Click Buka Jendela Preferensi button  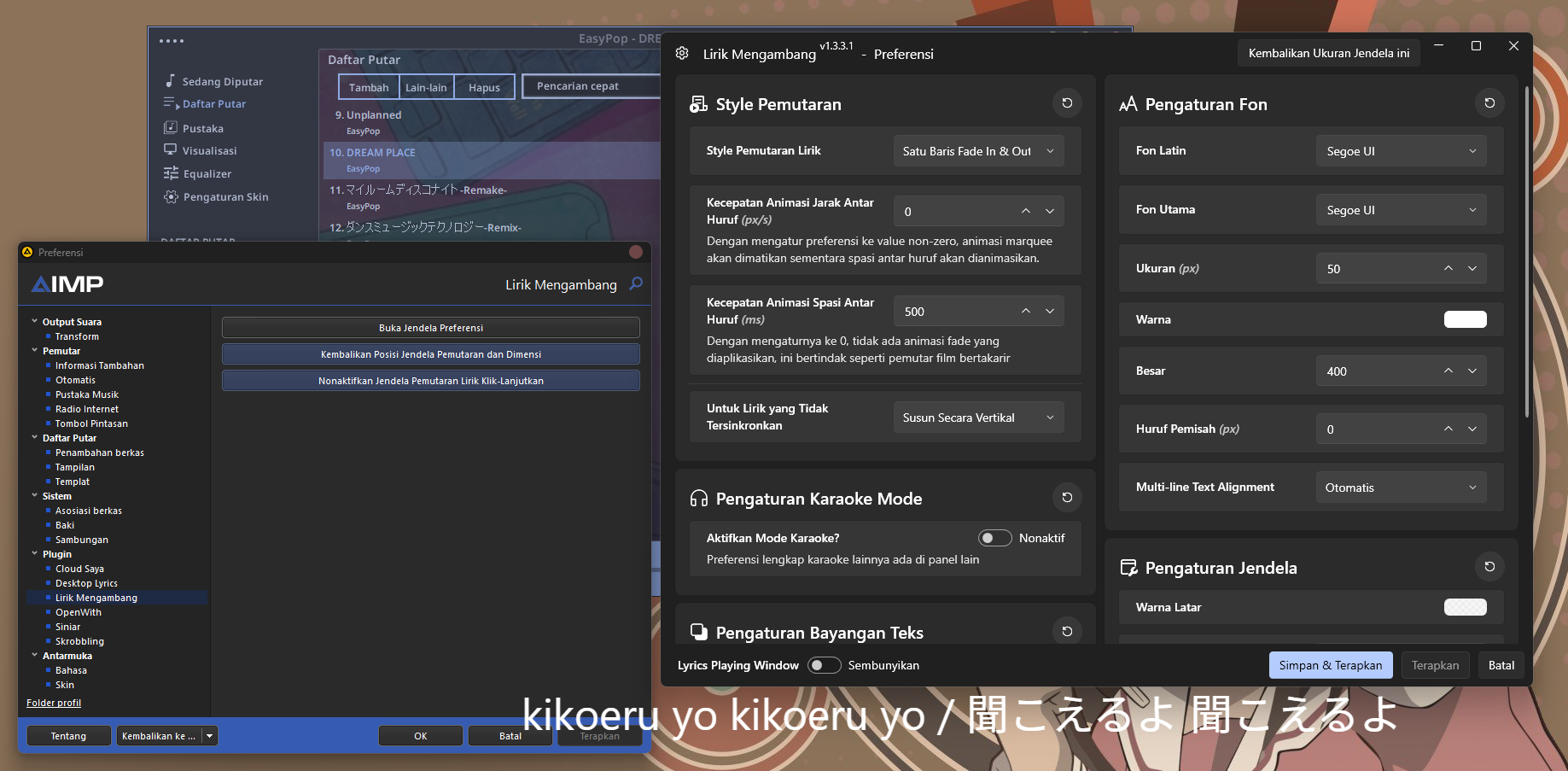pyautogui.click(x=431, y=328)
